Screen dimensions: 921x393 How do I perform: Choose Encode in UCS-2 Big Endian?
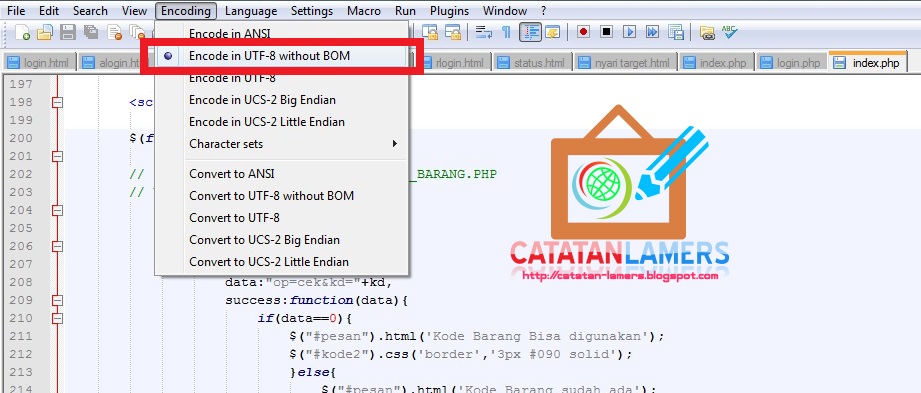[x=281, y=100]
